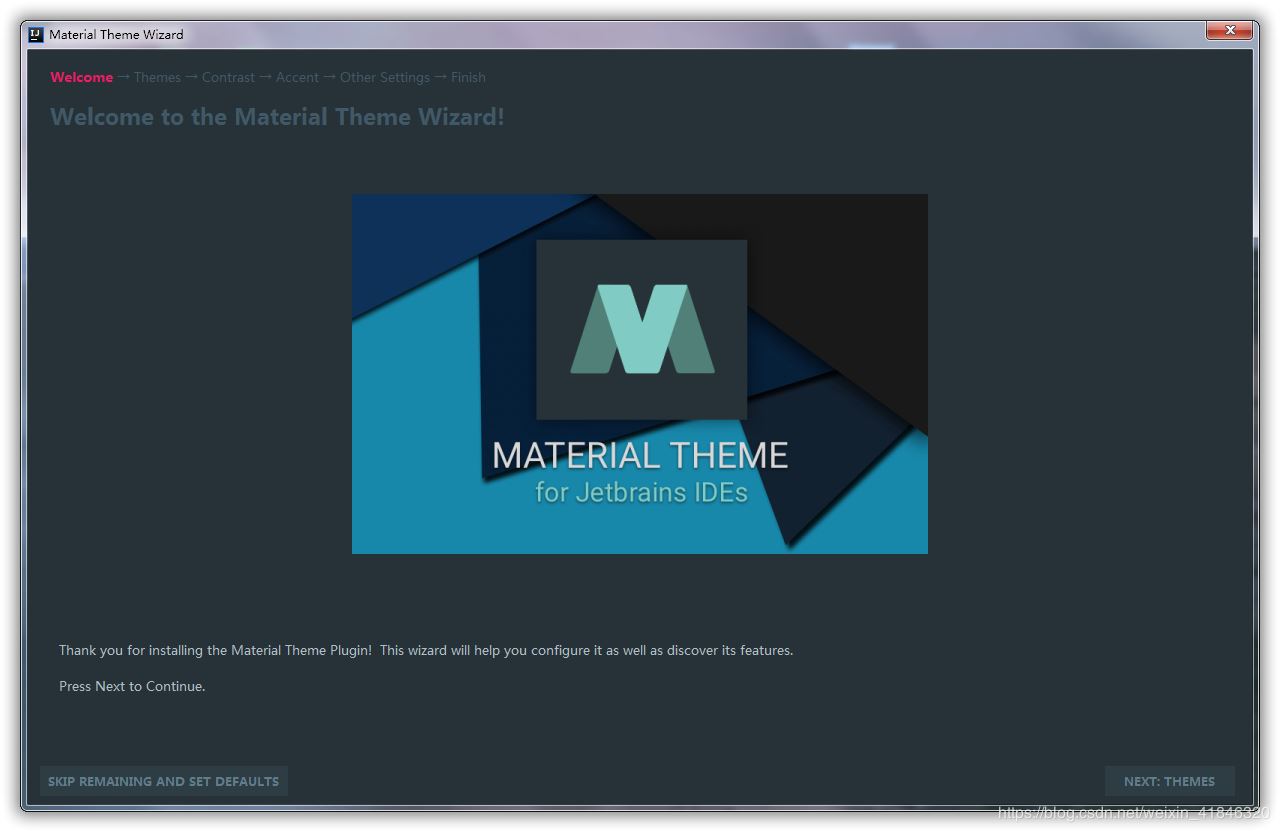This screenshot has height=832, width=1280.
Task: Click the NEXT: THEMES button
Action: pyautogui.click(x=1169, y=781)
